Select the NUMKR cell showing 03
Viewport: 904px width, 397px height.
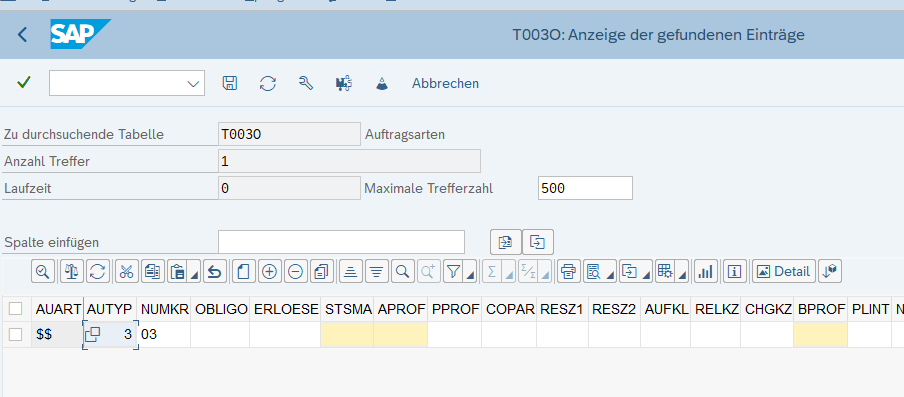point(164,334)
